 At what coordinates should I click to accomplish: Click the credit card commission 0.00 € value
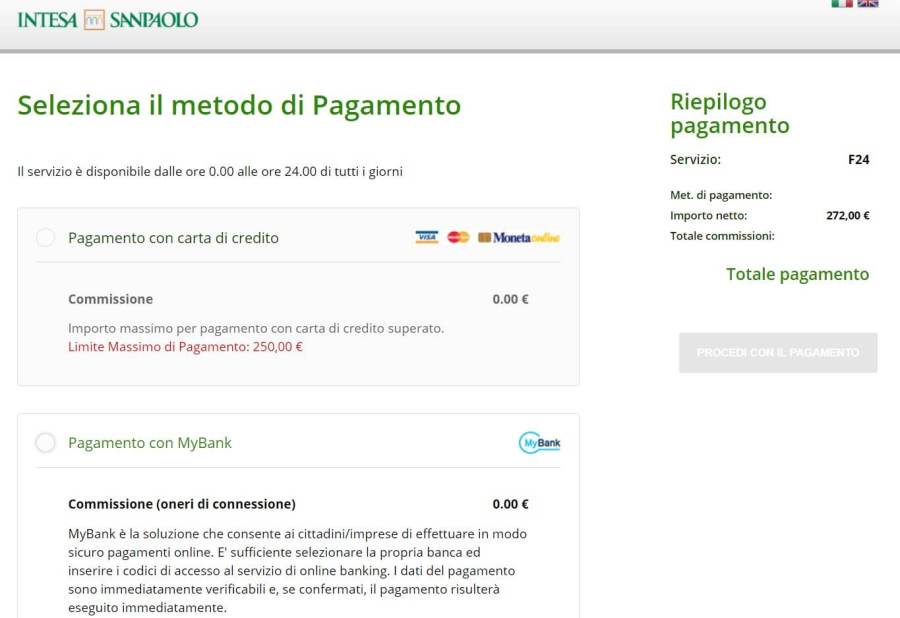[510, 299]
